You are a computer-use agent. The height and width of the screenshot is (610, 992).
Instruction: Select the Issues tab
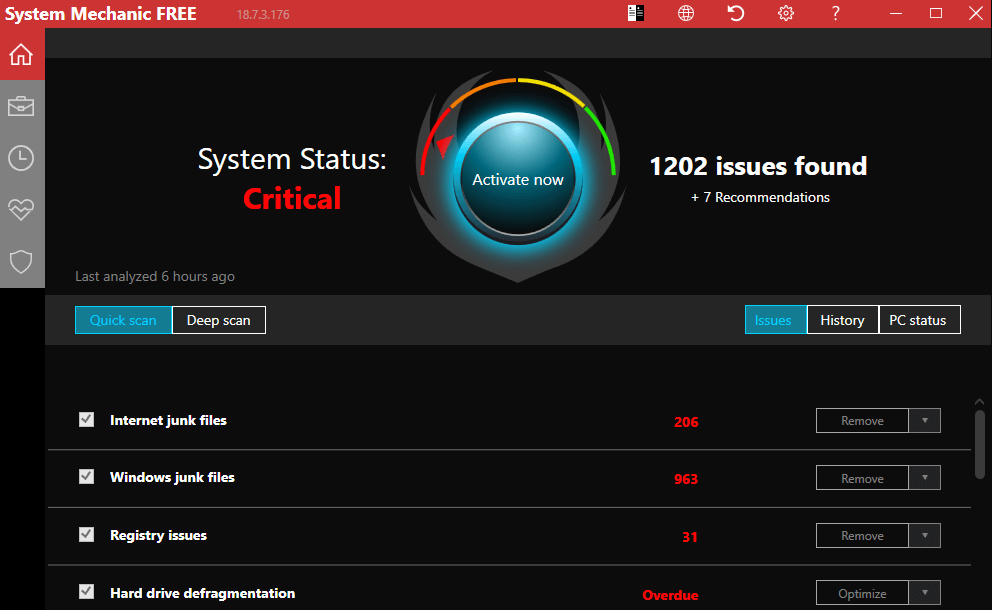click(776, 320)
